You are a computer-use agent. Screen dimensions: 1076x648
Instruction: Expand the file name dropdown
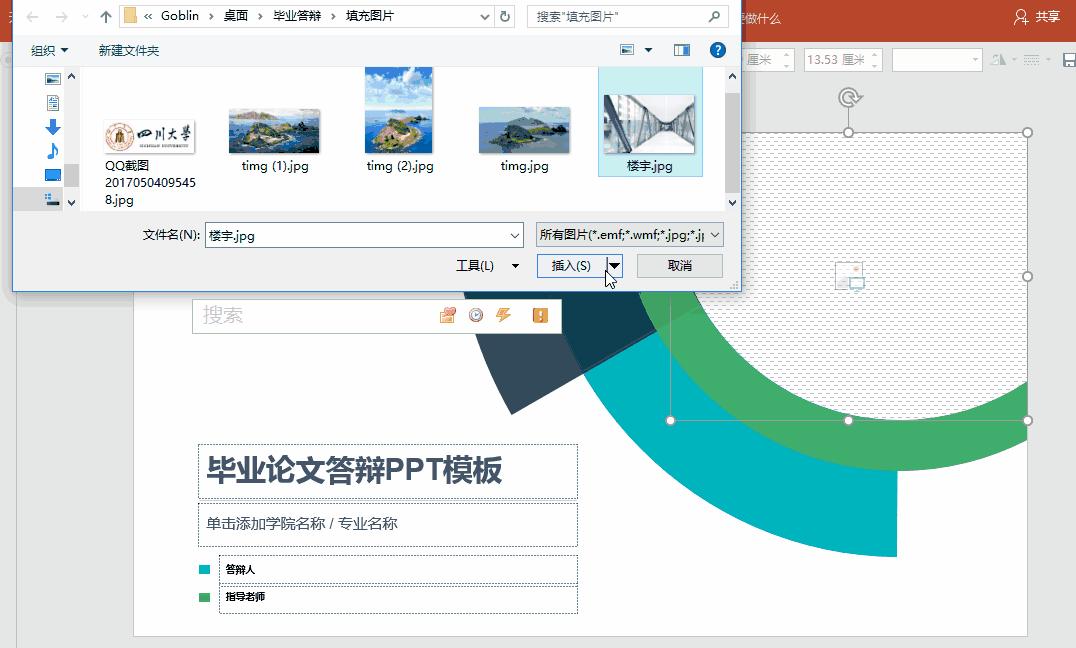pyautogui.click(x=515, y=235)
